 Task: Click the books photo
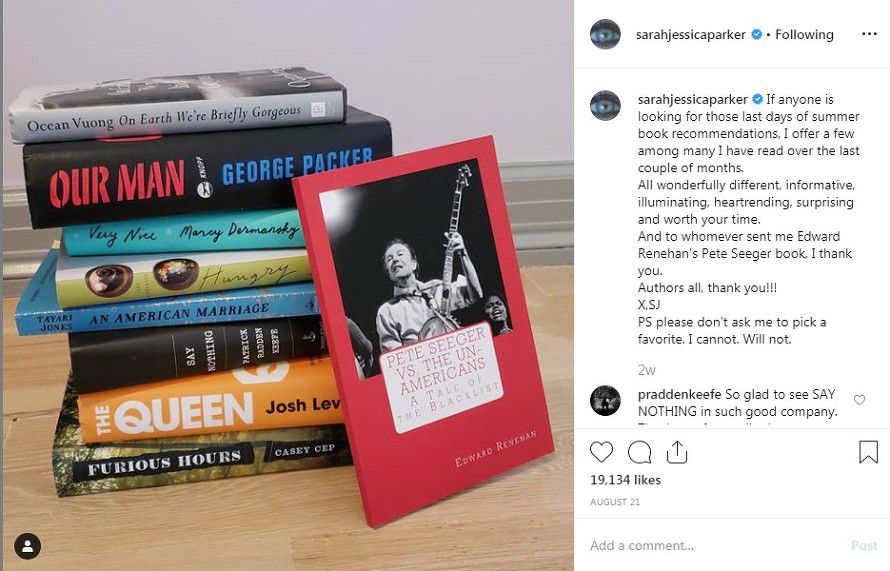pyautogui.click(x=288, y=286)
